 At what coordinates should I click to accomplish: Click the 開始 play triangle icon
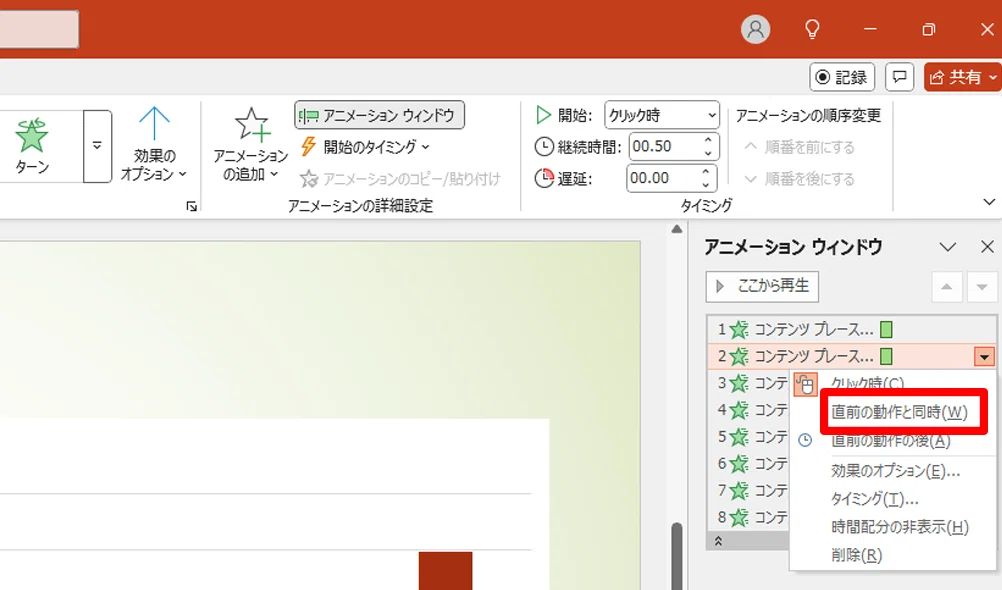point(543,115)
